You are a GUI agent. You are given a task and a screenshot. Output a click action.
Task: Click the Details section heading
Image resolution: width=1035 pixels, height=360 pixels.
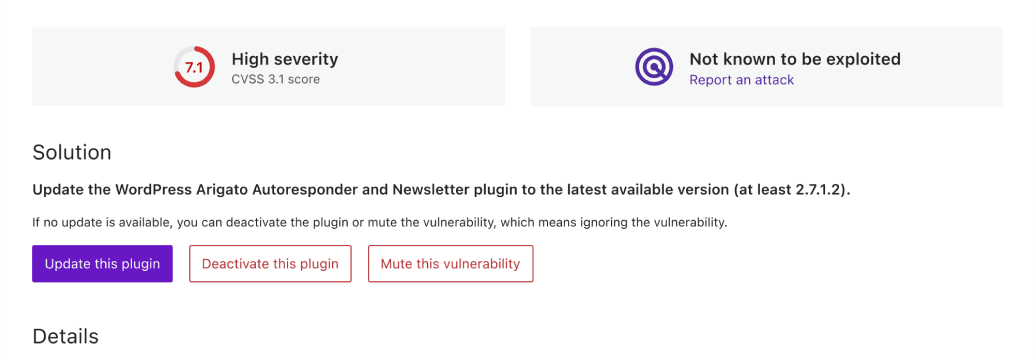pyautogui.click(x=65, y=336)
